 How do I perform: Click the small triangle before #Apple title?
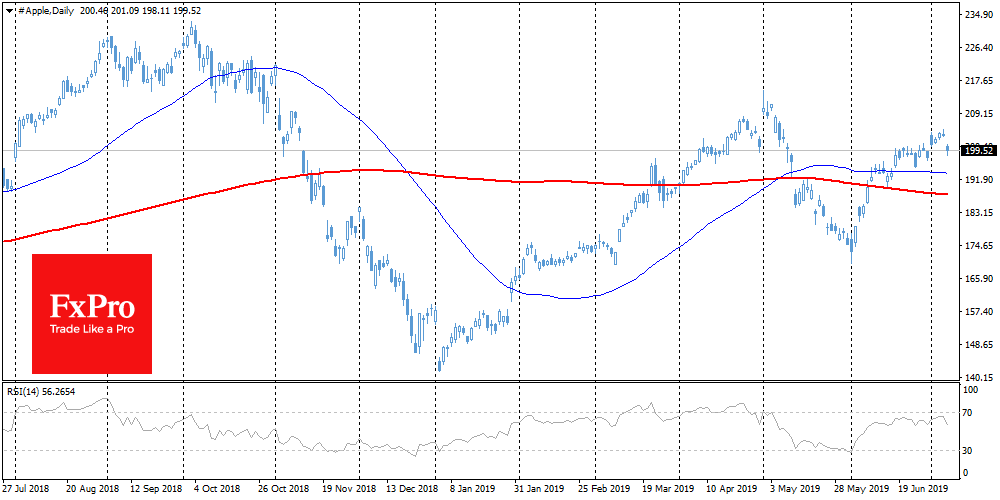point(12,9)
